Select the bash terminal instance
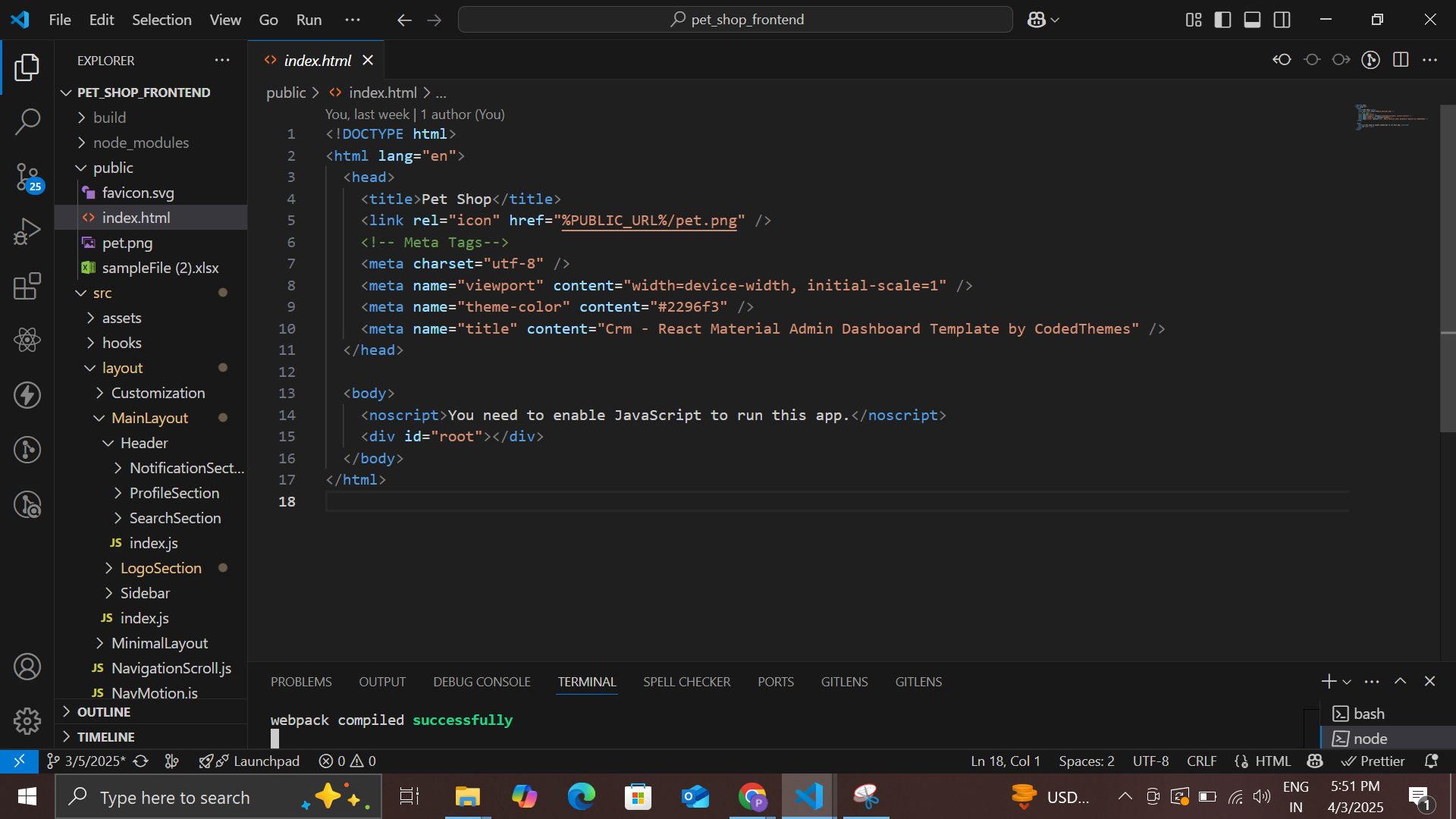Image resolution: width=1456 pixels, height=819 pixels. point(1368,714)
